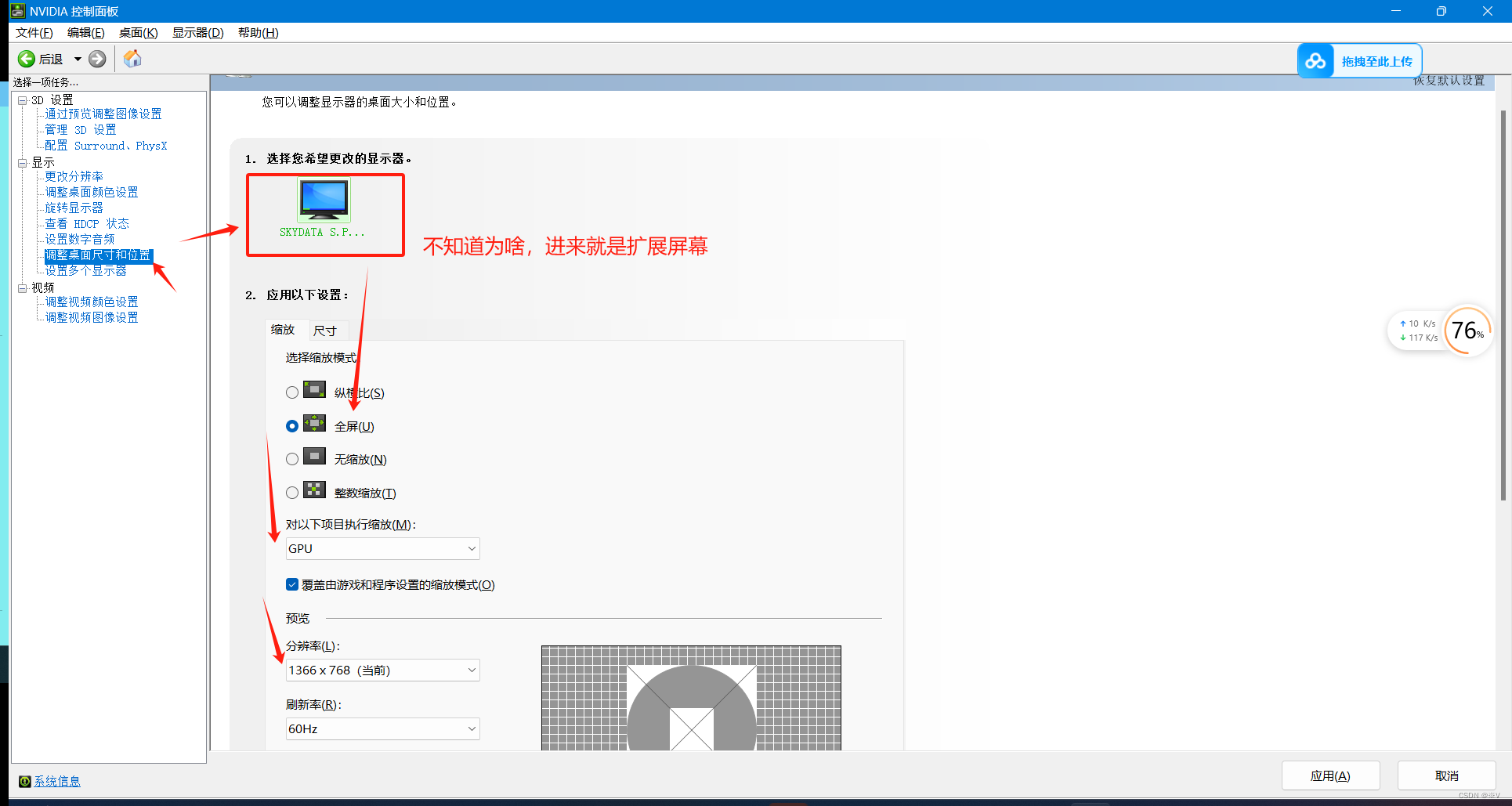Click the 76% memory usage circle widget
1512x806 pixels.
tap(1467, 331)
